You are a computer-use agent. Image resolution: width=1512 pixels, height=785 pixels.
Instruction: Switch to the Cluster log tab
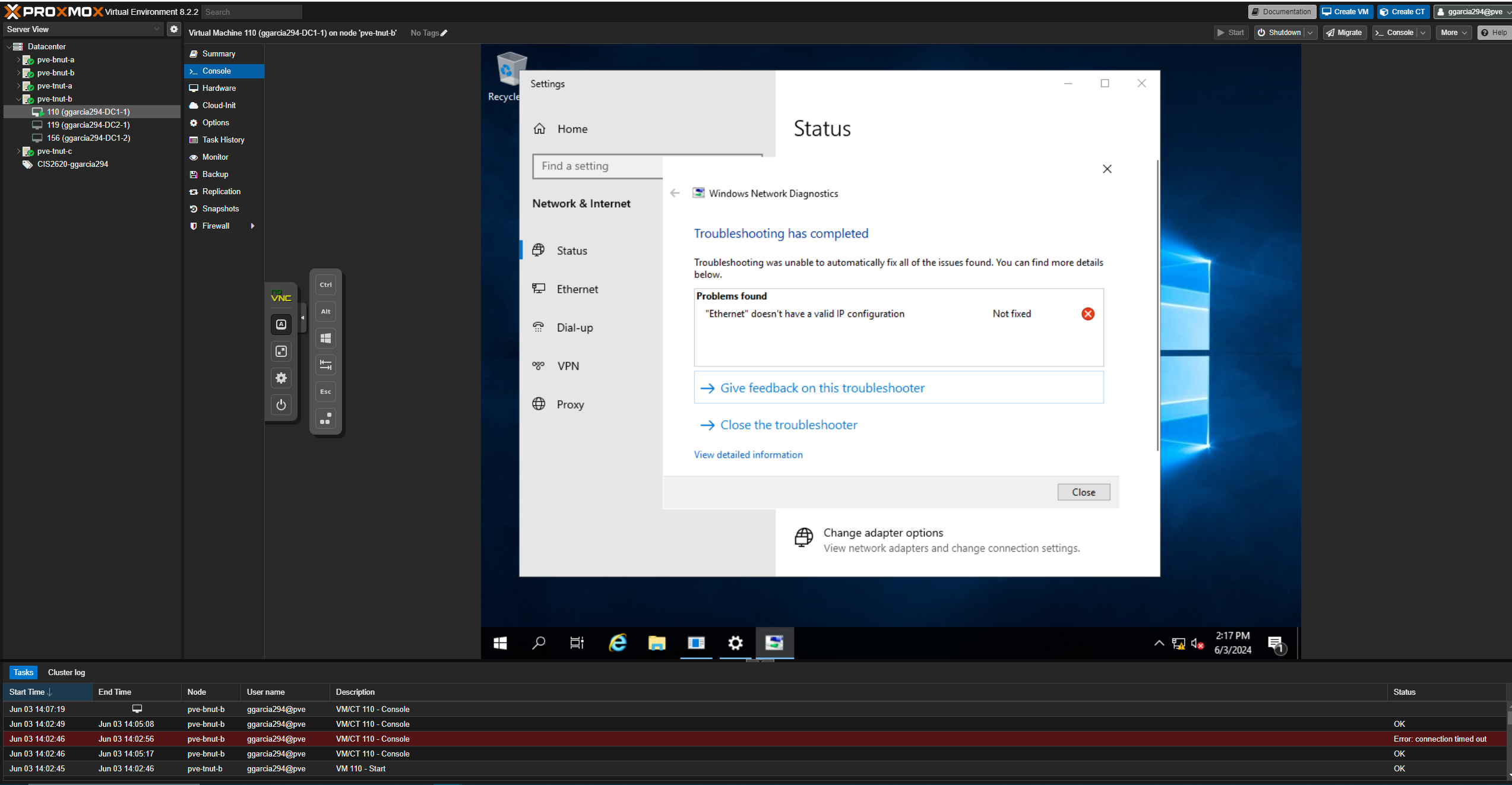(x=66, y=672)
